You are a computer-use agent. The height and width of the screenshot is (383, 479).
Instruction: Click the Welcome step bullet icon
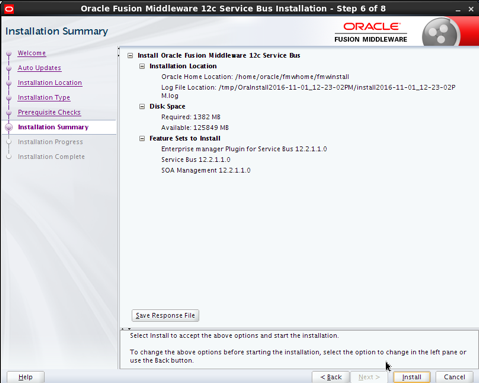pyautogui.click(x=9, y=54)
